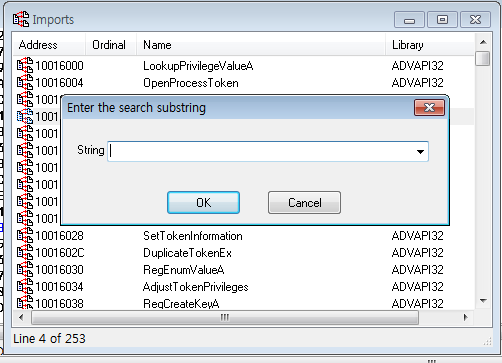Click the import icon beside address 10016004
Image resolution: width=502 pixels, height=363 pixels.
25,82
